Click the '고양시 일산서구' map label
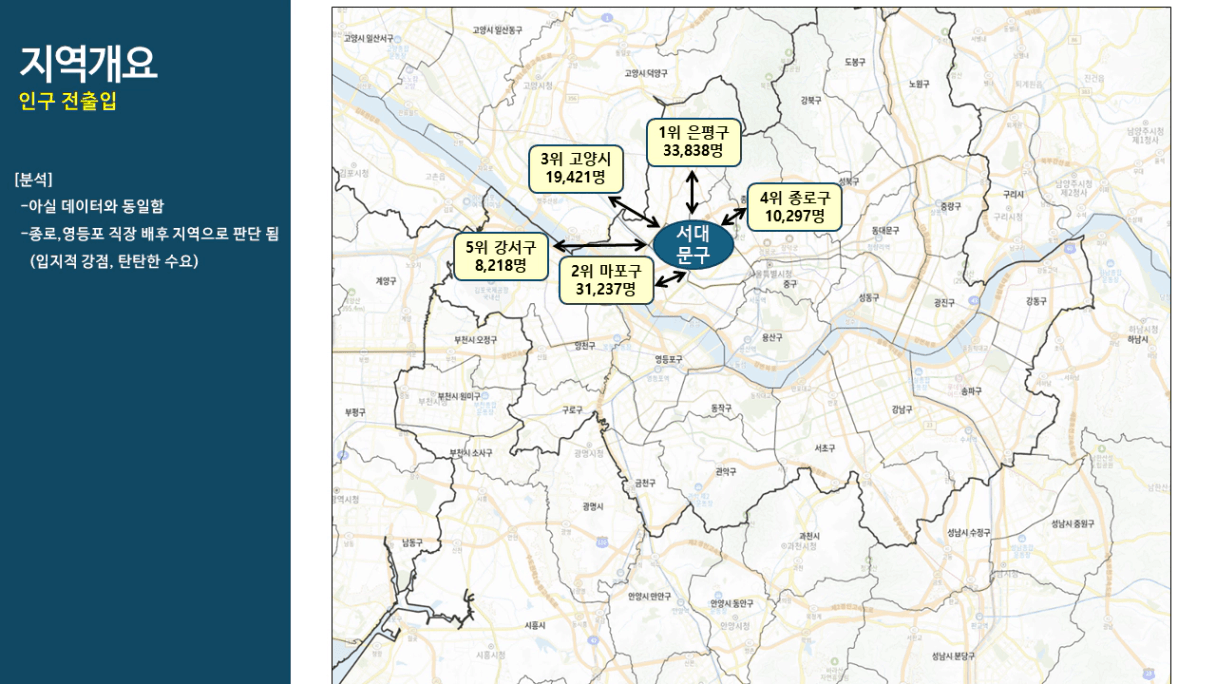 (x=369, y=37)
